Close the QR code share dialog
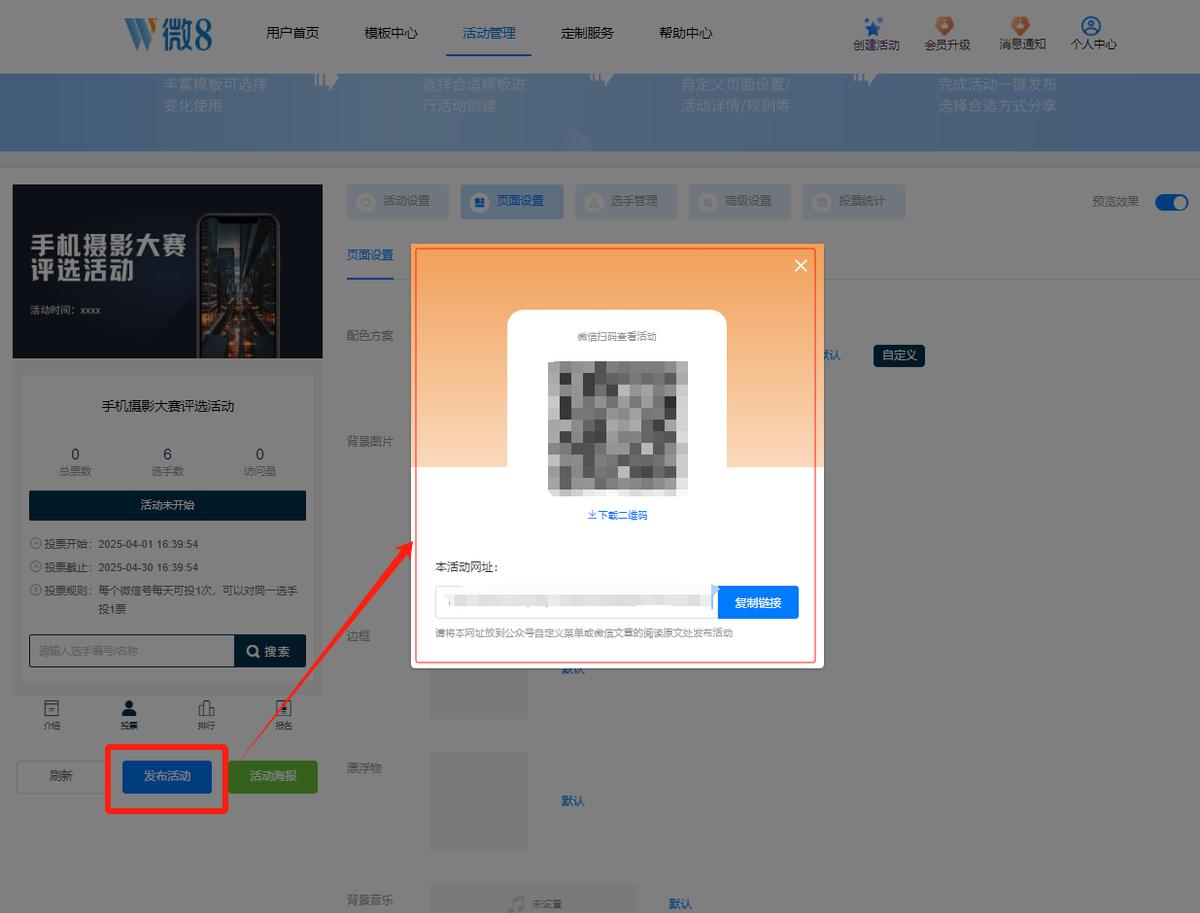The image size is (1200, 913). pos(800,265)
